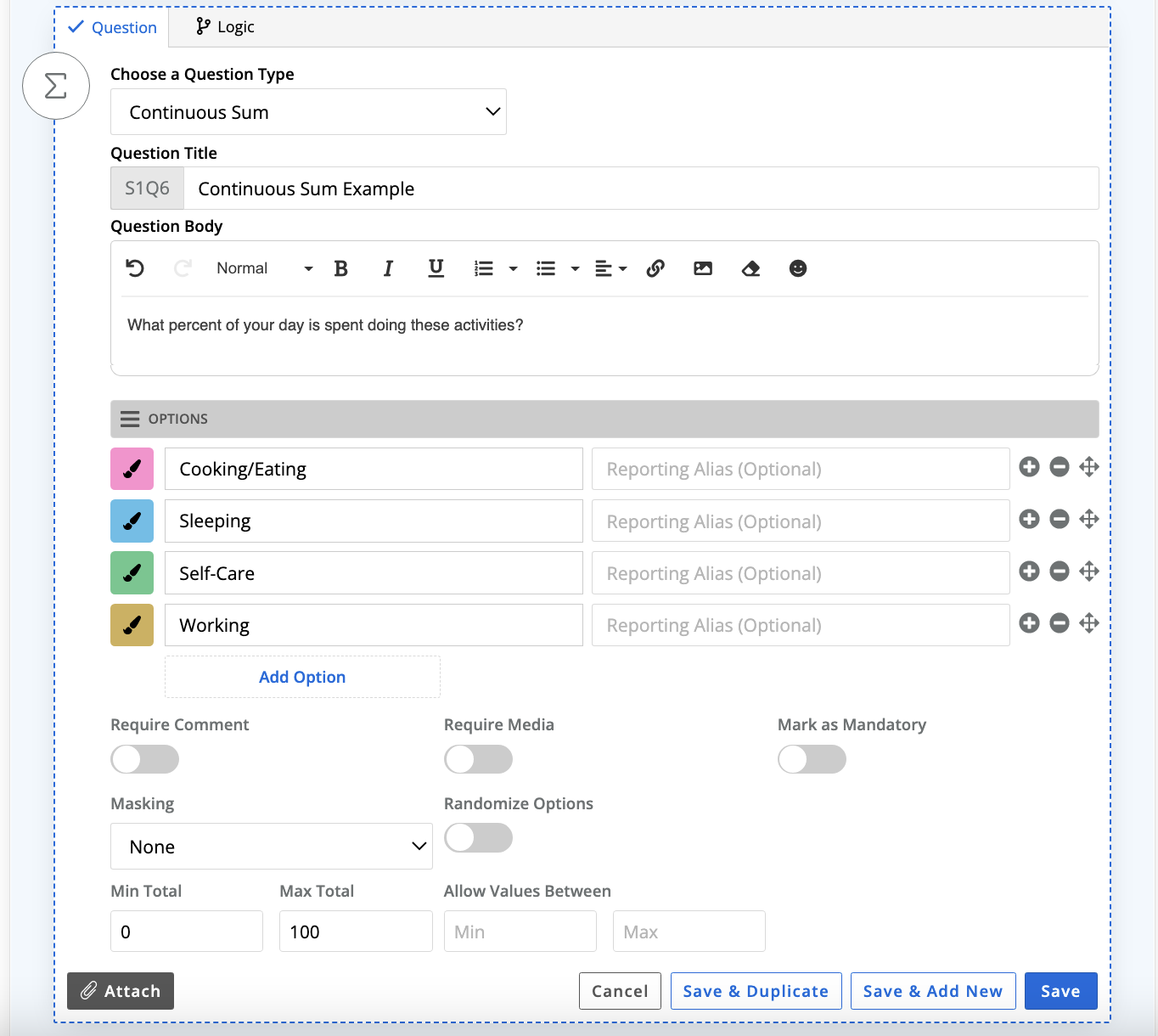Click Save & Duplicate
Screen dimensions: 1158x1036
756,991
